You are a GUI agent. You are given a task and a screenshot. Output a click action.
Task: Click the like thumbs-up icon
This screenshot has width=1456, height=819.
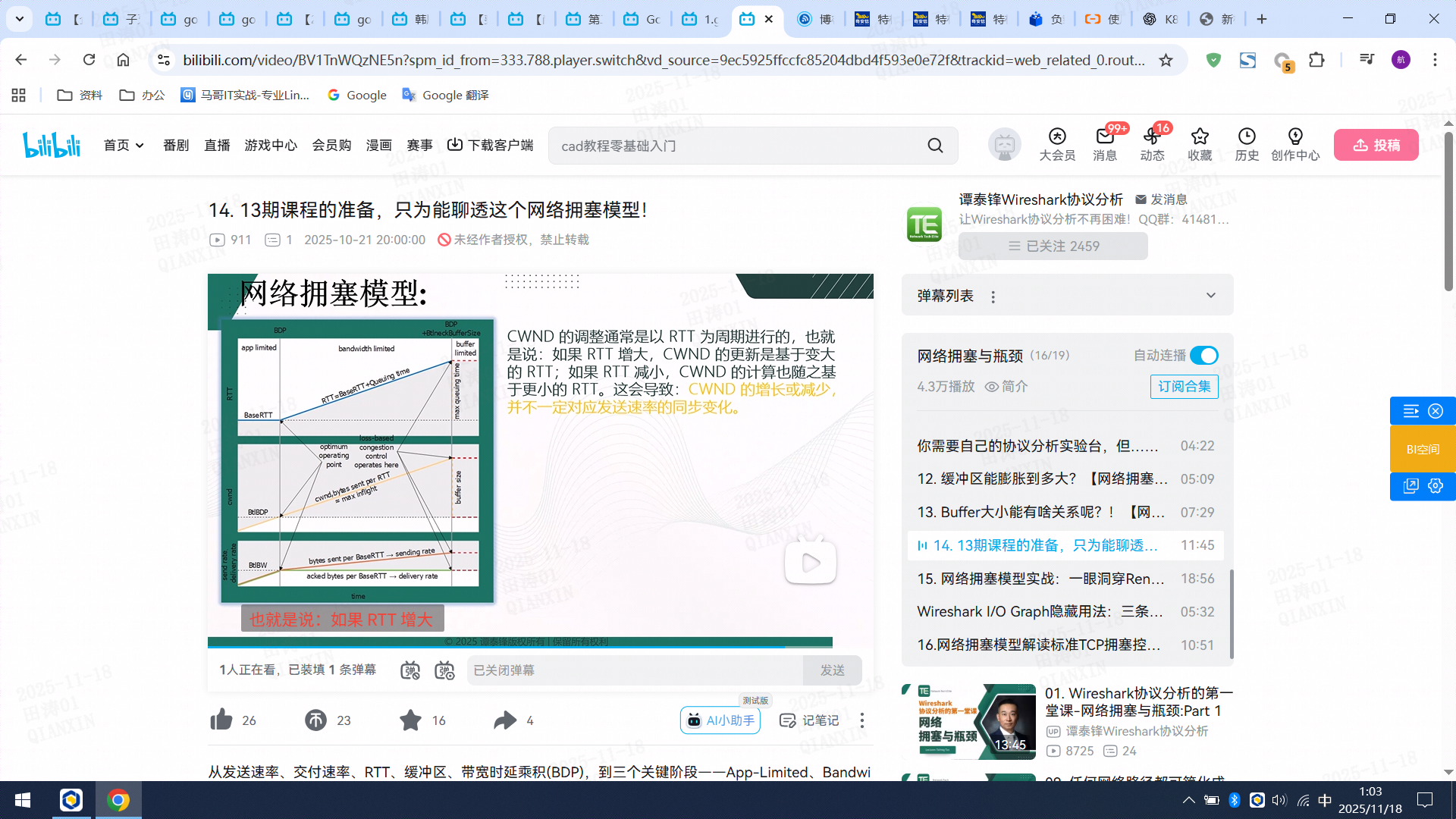(x=221, y=720)
